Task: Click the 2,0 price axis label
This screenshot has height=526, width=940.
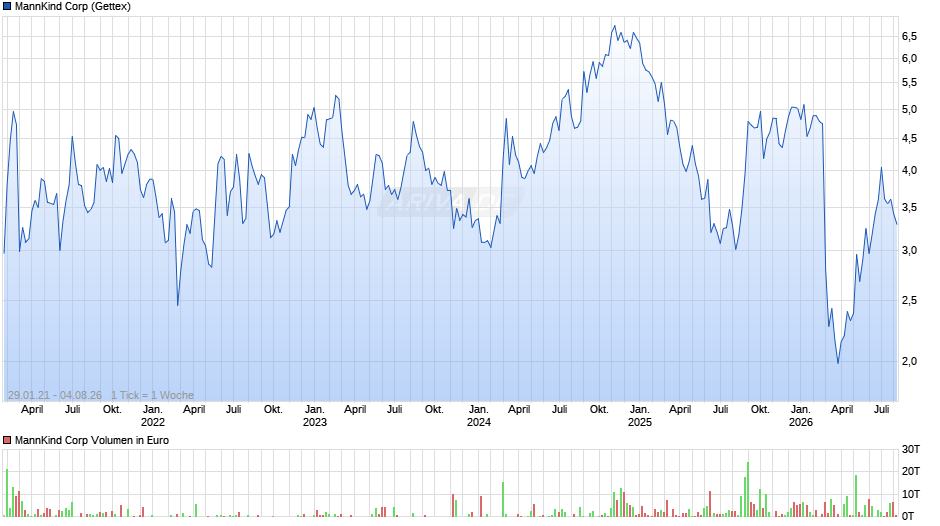Action: [909, 361]
